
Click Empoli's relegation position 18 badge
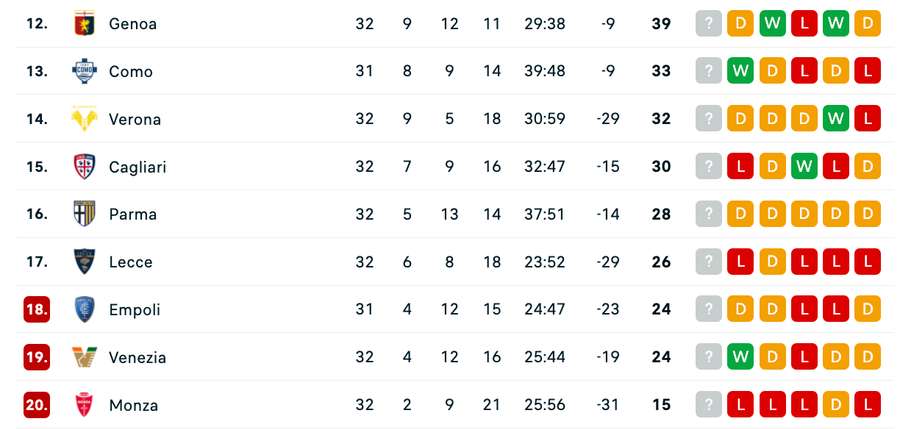click(x=37, y=310)
